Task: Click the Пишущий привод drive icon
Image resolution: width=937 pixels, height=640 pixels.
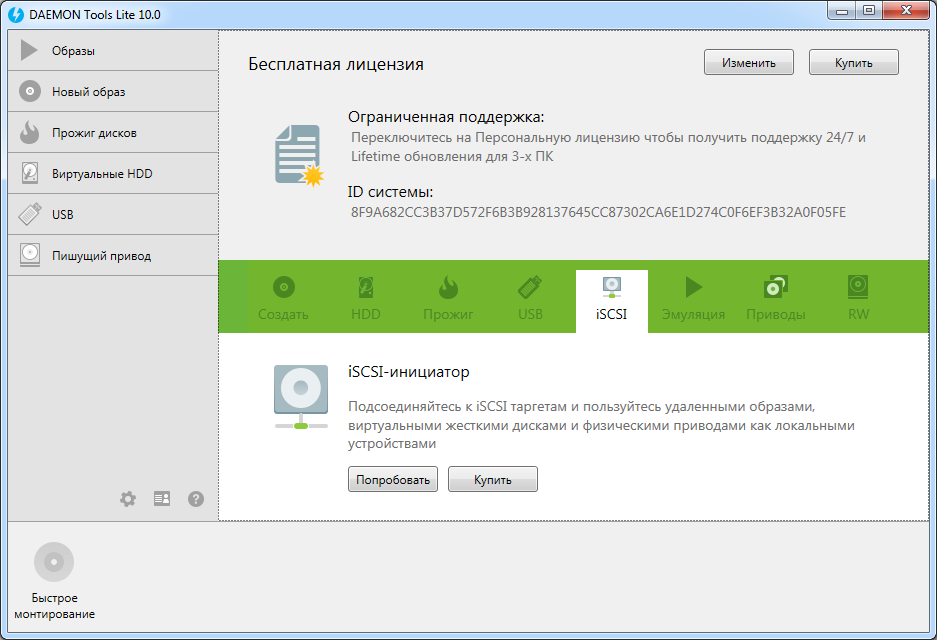Action: coord(30,255)
